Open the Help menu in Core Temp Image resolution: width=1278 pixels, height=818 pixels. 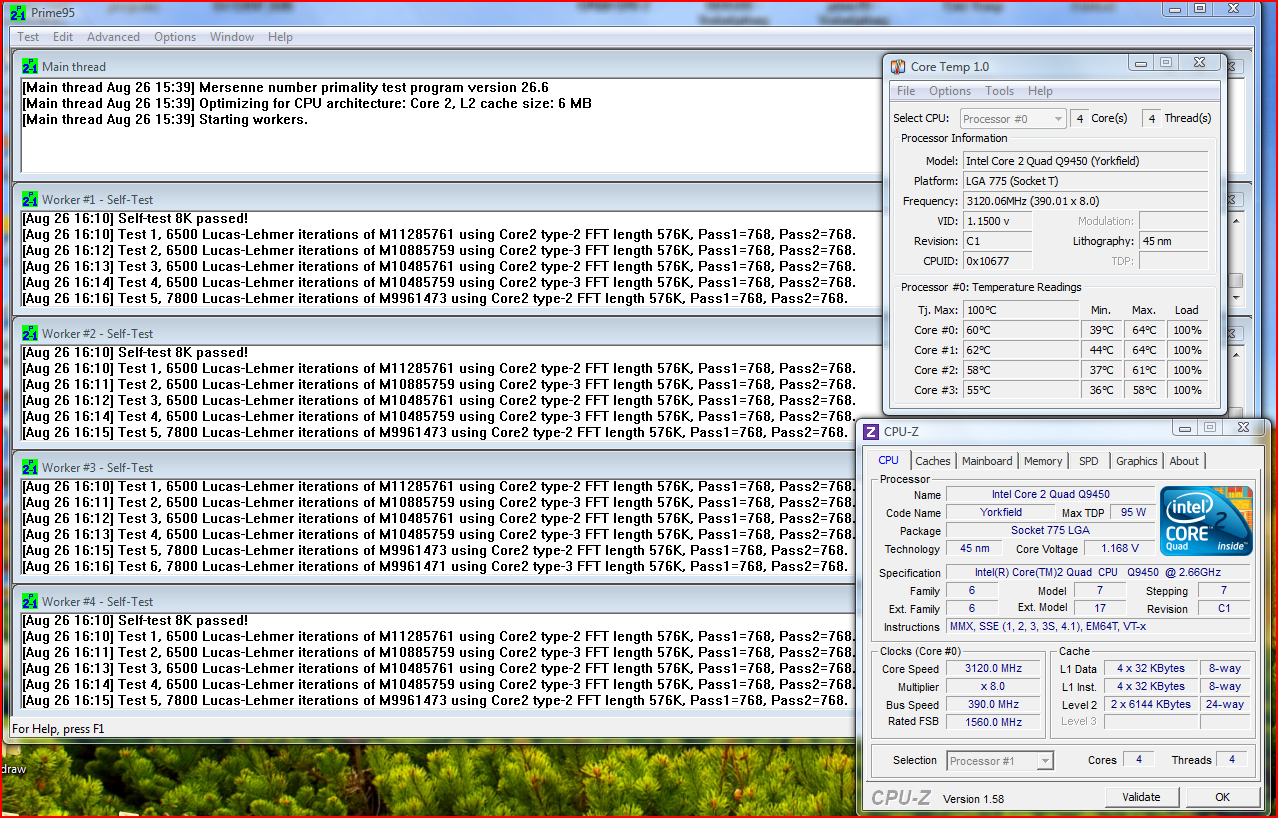(1040, 91)
